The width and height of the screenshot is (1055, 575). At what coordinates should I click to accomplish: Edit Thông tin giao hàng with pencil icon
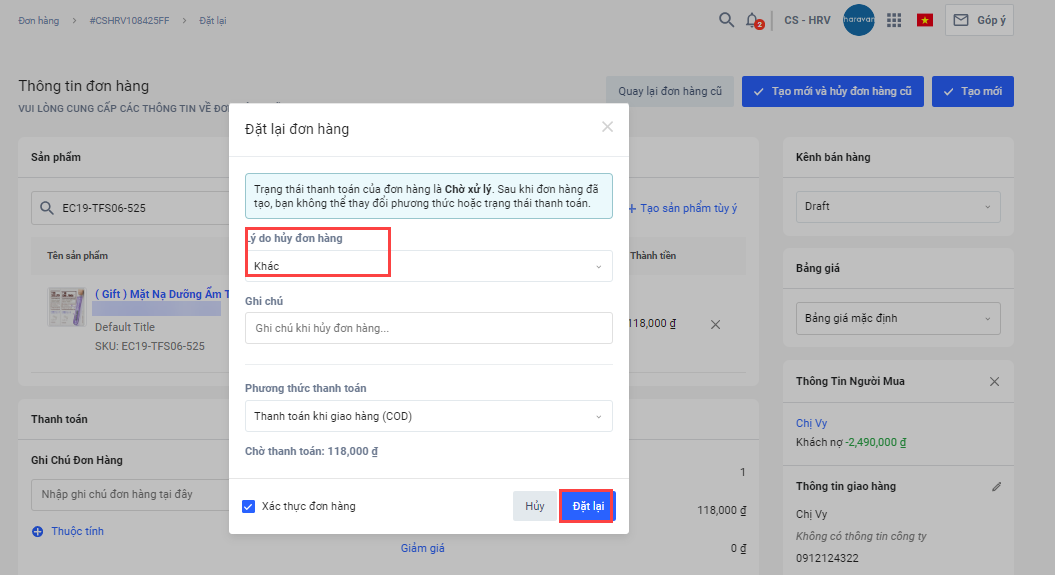point(996,486)
